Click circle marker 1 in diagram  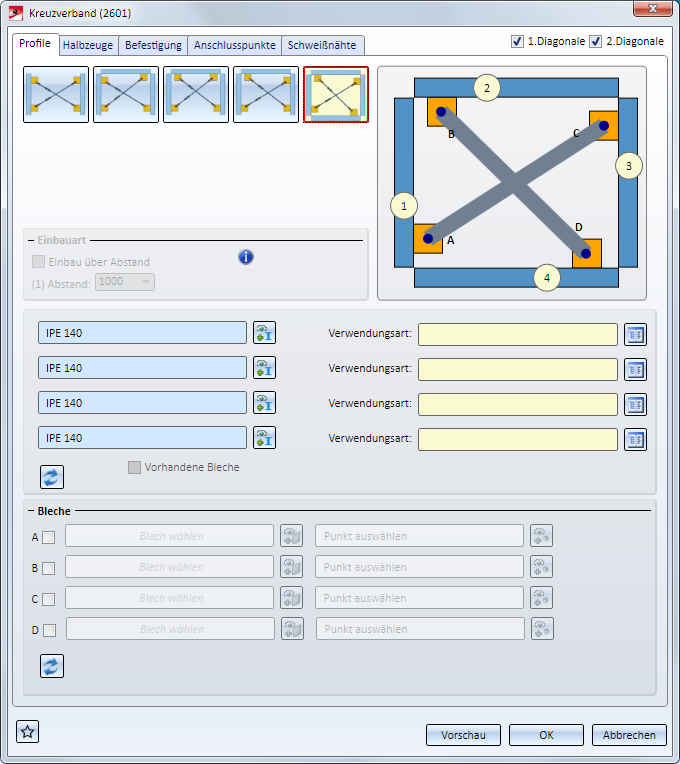pos(404,206)
